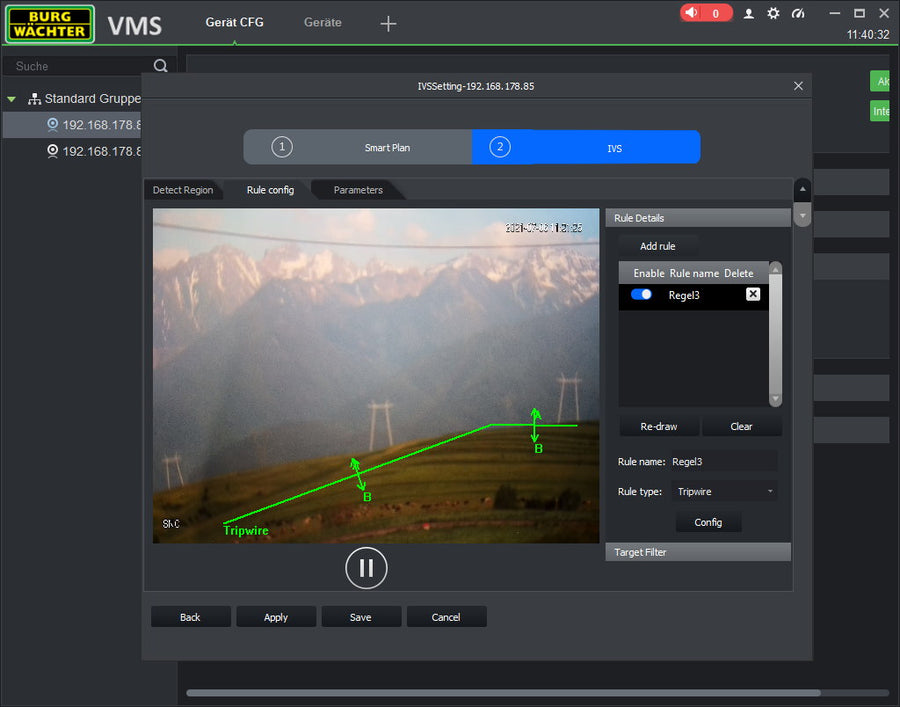This screenshot has height=707, width=900.
Task: Switch to the Detect Region tab
Action: click(183, 190)
